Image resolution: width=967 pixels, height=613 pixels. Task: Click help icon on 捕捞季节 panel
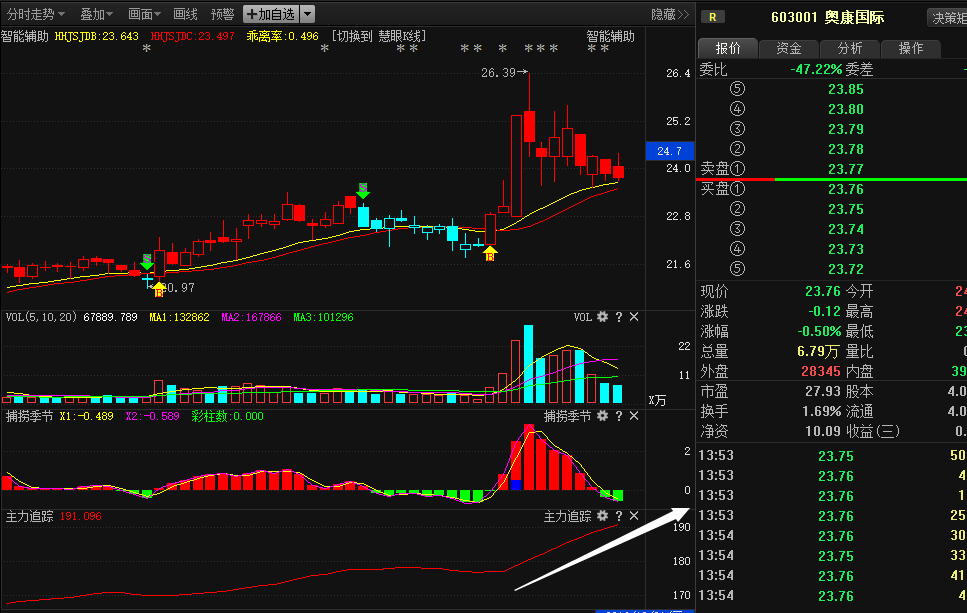click(618, 416)
